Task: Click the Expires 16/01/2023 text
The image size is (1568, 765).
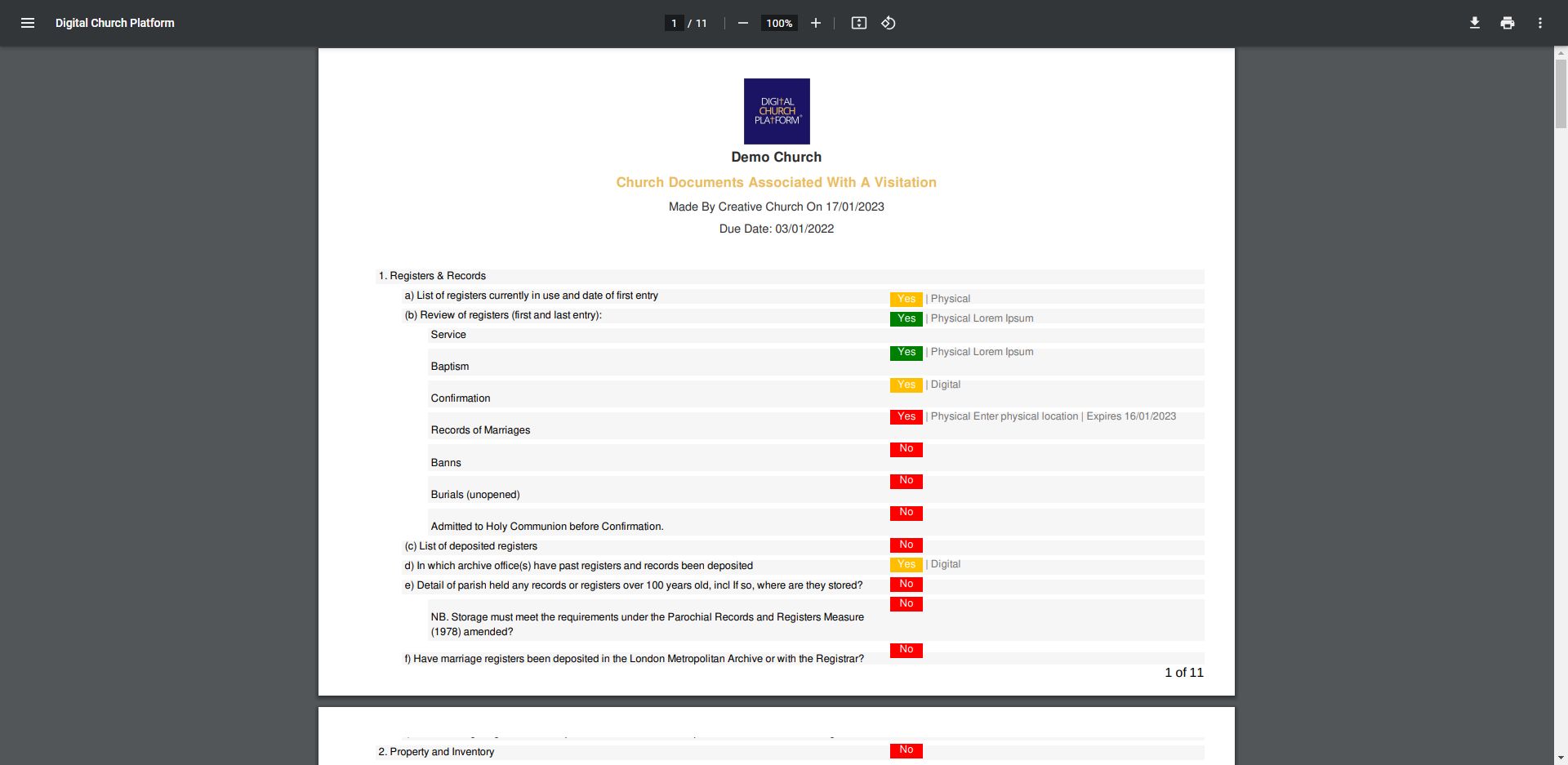Action: [x=1131, y=416]
